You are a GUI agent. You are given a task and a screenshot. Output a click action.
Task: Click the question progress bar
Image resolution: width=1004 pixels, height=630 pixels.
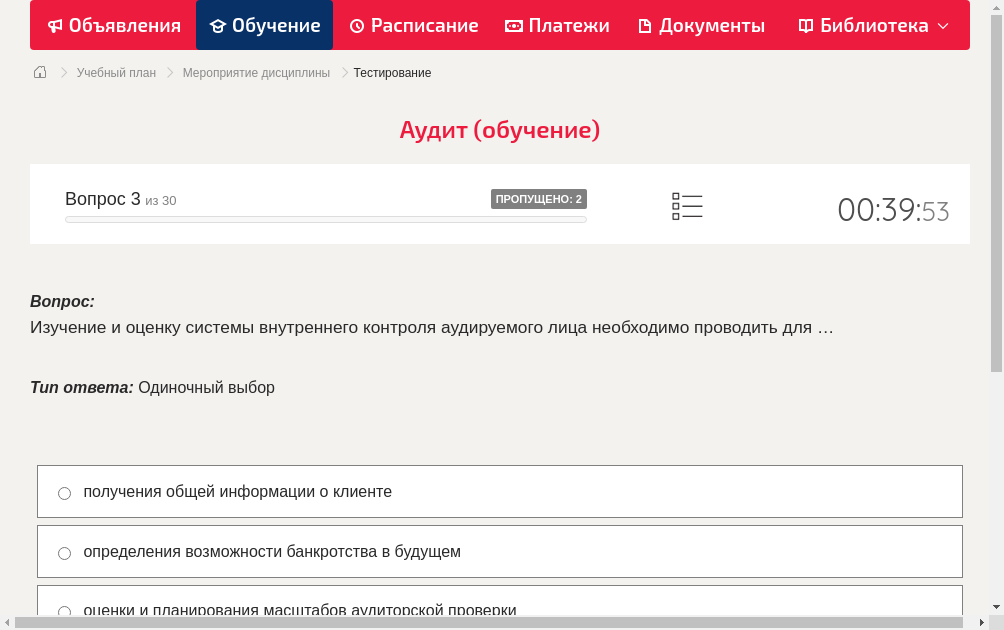(x=325, y=219)
